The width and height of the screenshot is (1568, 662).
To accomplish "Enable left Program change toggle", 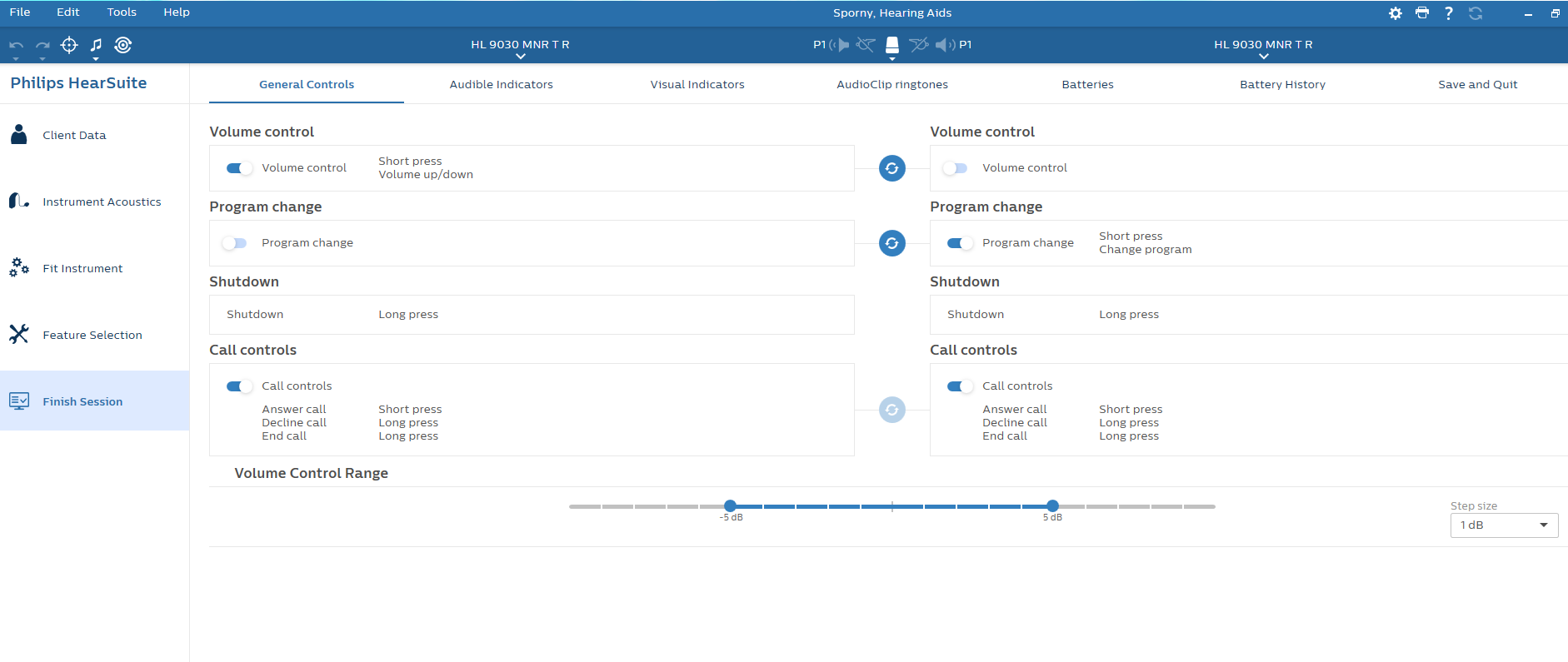I will (234, 243).
